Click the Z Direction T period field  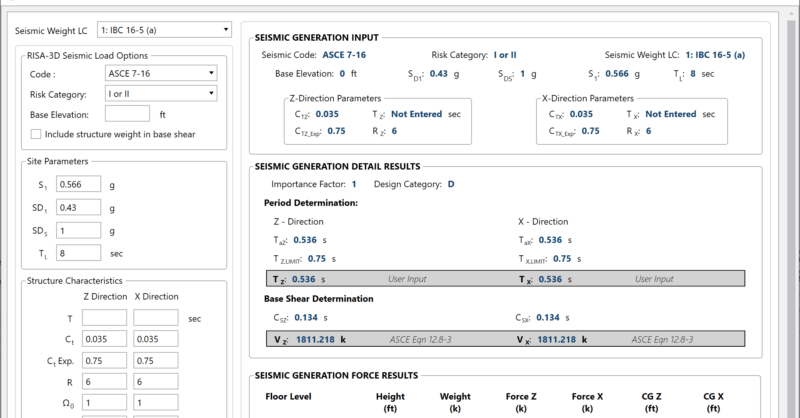(104, 318)
